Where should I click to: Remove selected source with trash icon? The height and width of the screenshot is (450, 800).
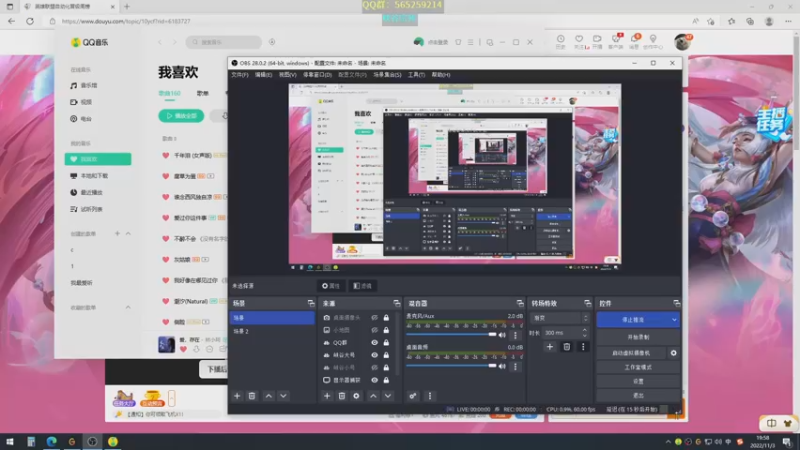(342, 396)
